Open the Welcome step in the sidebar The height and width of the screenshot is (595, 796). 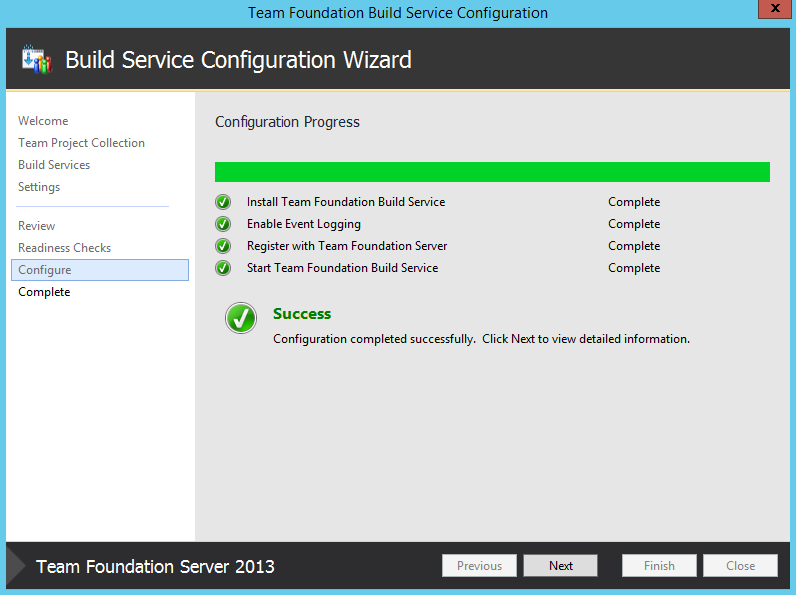(x=43, y=121)
